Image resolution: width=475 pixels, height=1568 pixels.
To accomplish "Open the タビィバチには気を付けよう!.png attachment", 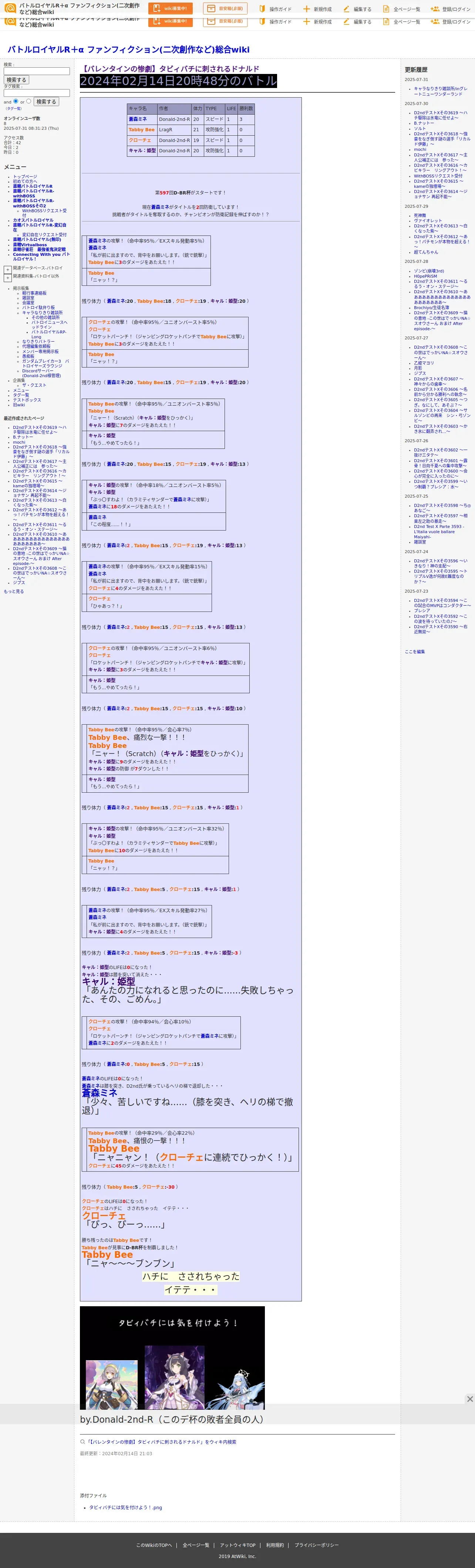I will (125, 1508).
